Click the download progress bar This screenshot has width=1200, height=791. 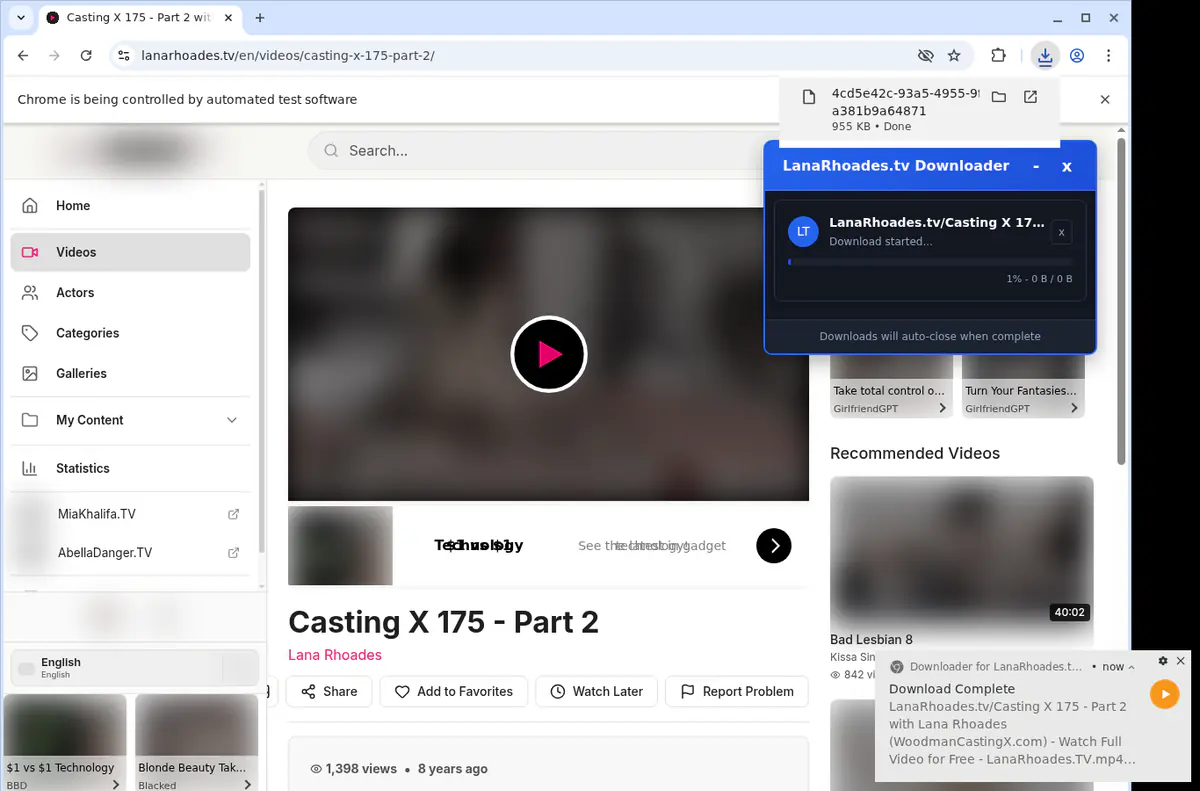930,262
